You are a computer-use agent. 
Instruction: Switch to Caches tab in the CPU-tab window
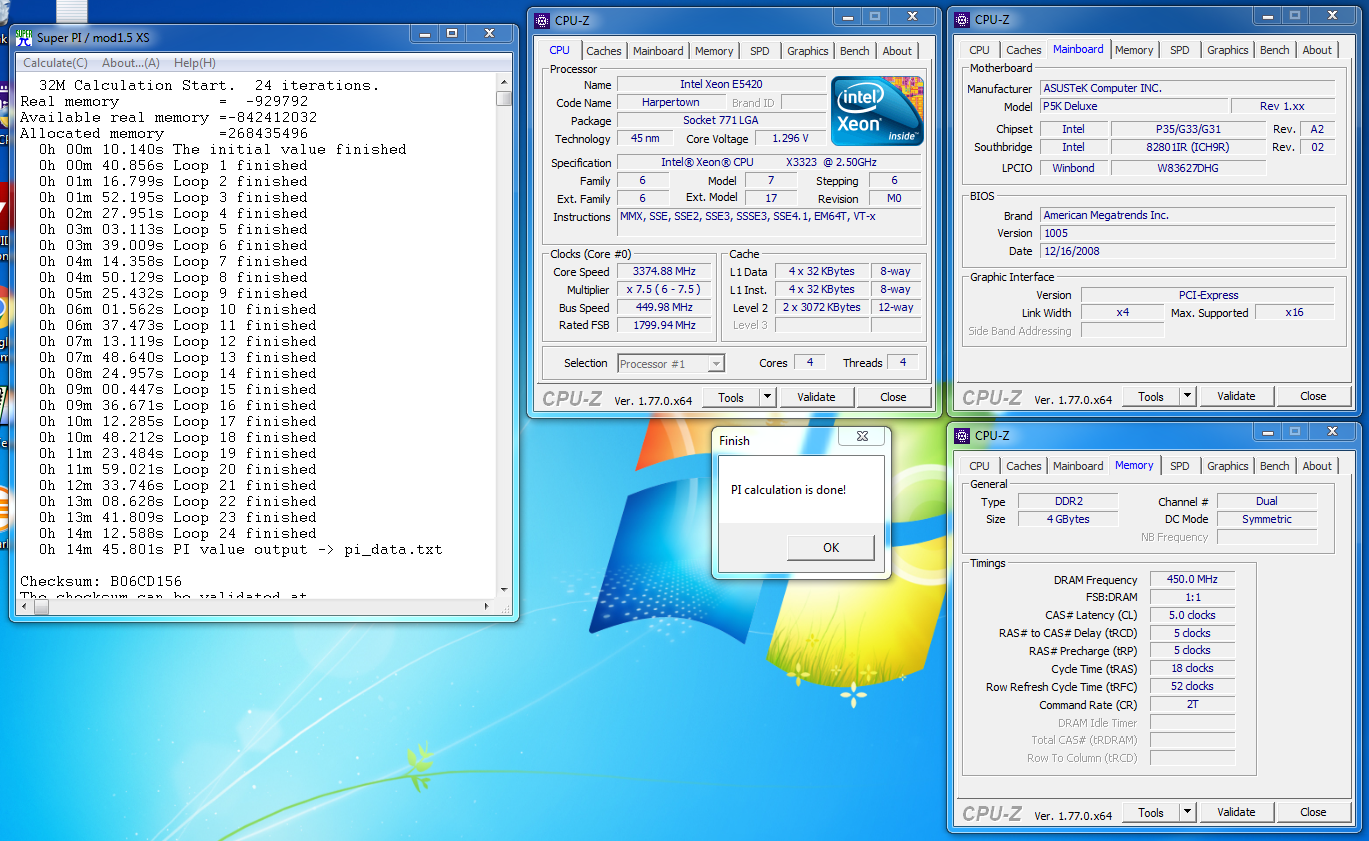(x=604, y=51)
